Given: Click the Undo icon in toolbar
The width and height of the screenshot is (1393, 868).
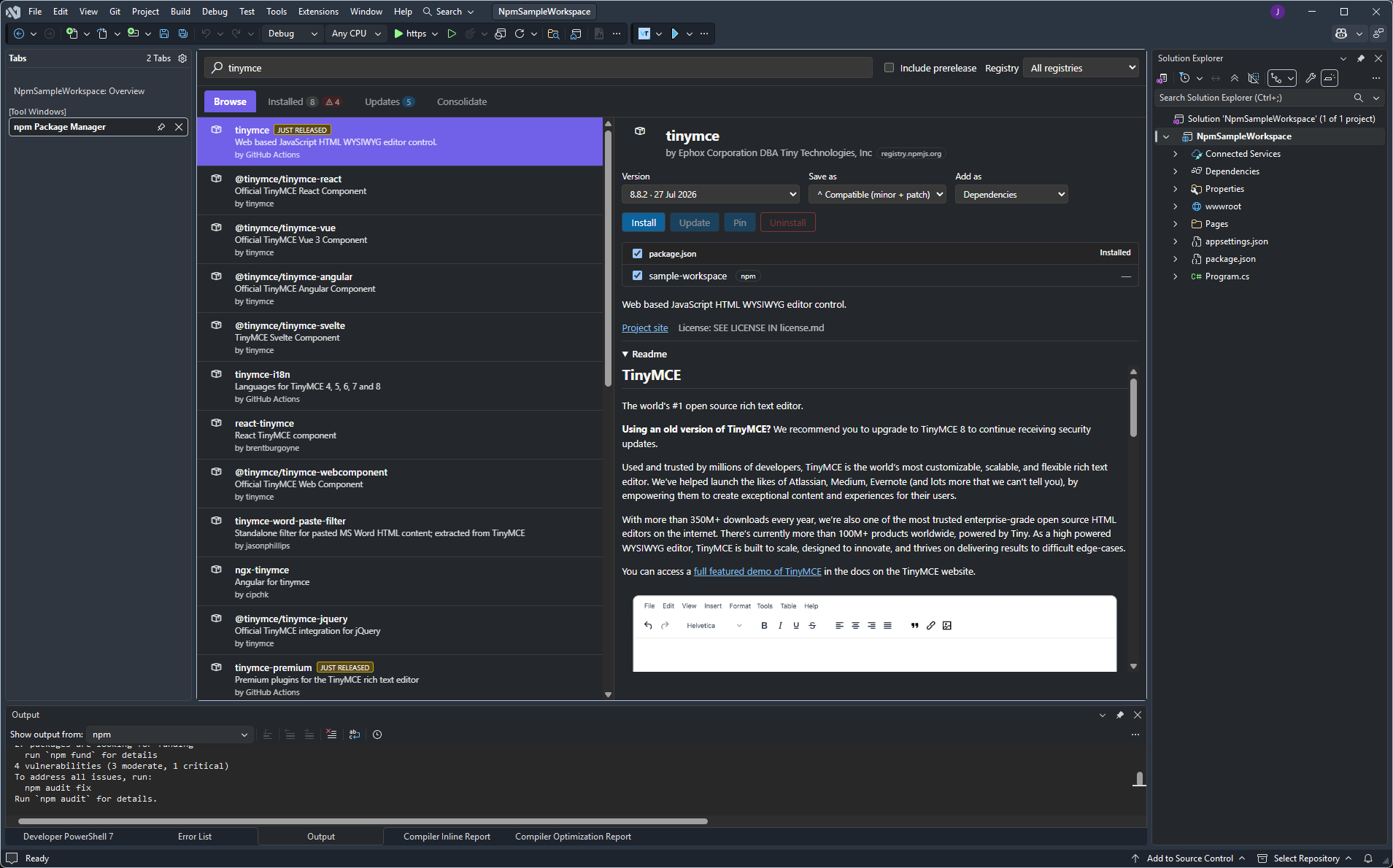Looking at the screenshot, I should (x=206, y=34).
